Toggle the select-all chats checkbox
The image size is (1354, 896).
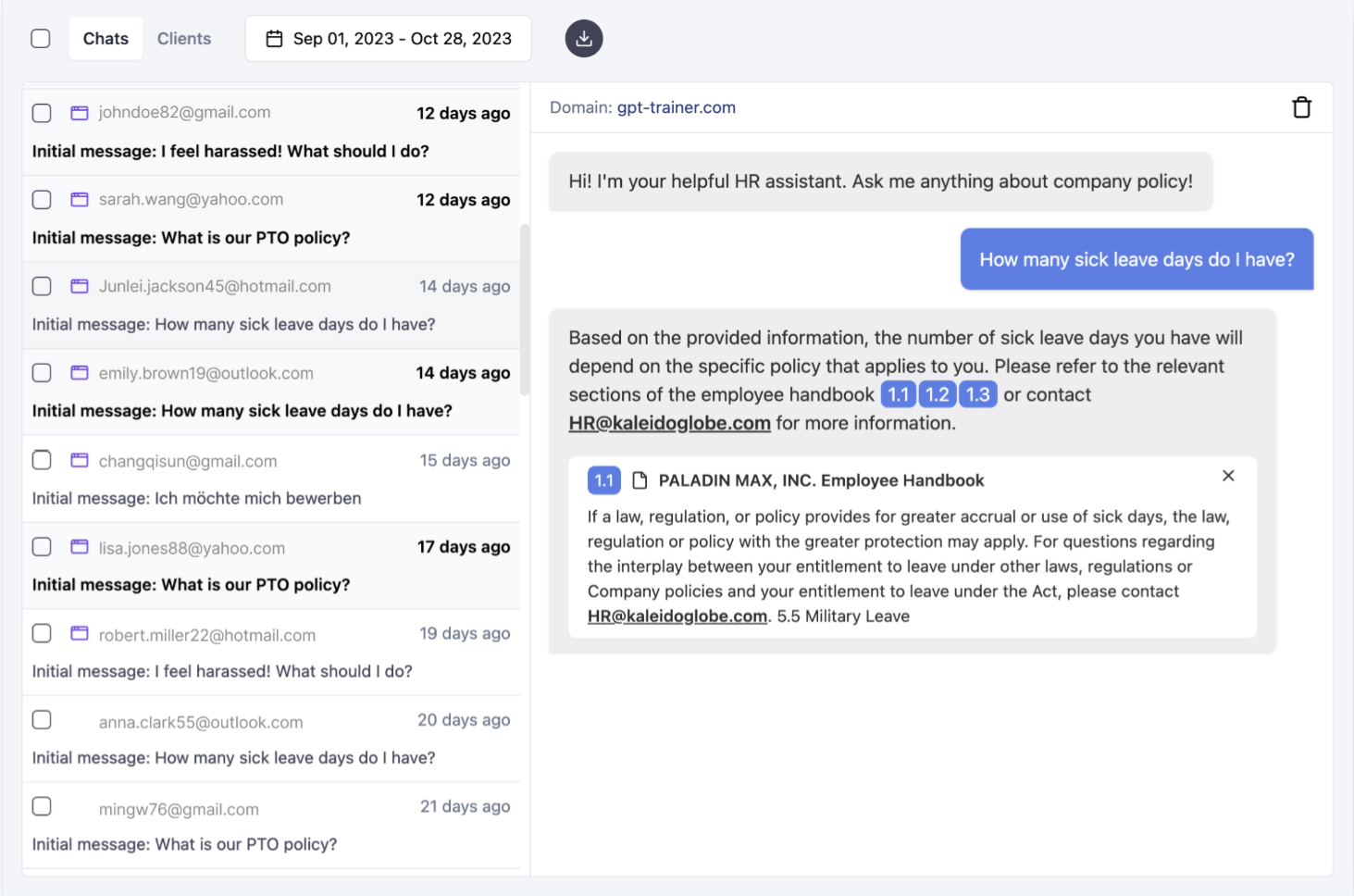41,39
